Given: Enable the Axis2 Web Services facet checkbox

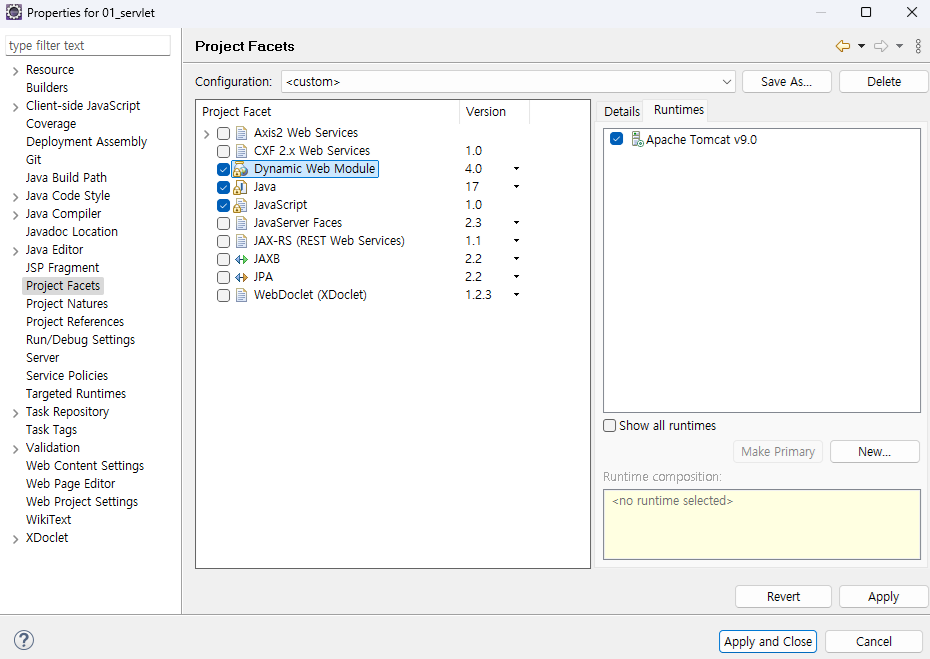Looking at the screenshot, I should click(223, 133).
